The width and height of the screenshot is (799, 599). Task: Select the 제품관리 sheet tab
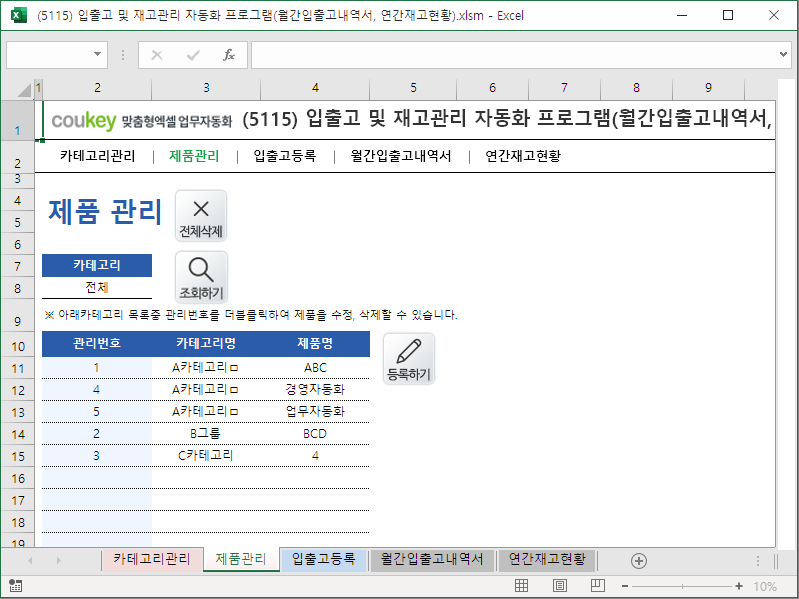click(241, 559)
